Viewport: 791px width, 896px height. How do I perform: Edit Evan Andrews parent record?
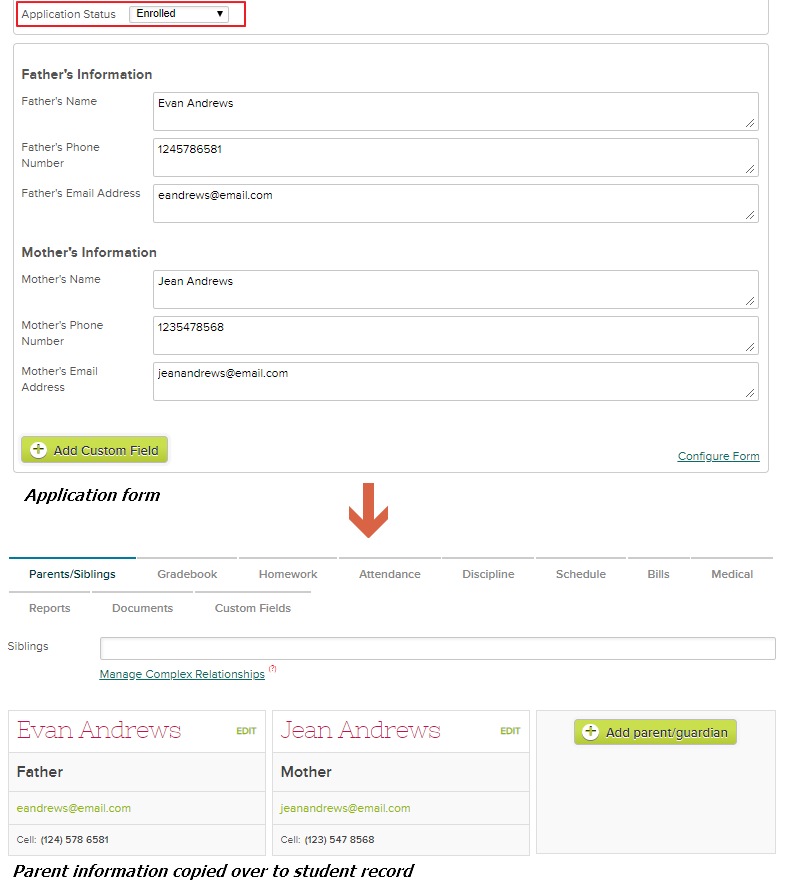point(246,731)
